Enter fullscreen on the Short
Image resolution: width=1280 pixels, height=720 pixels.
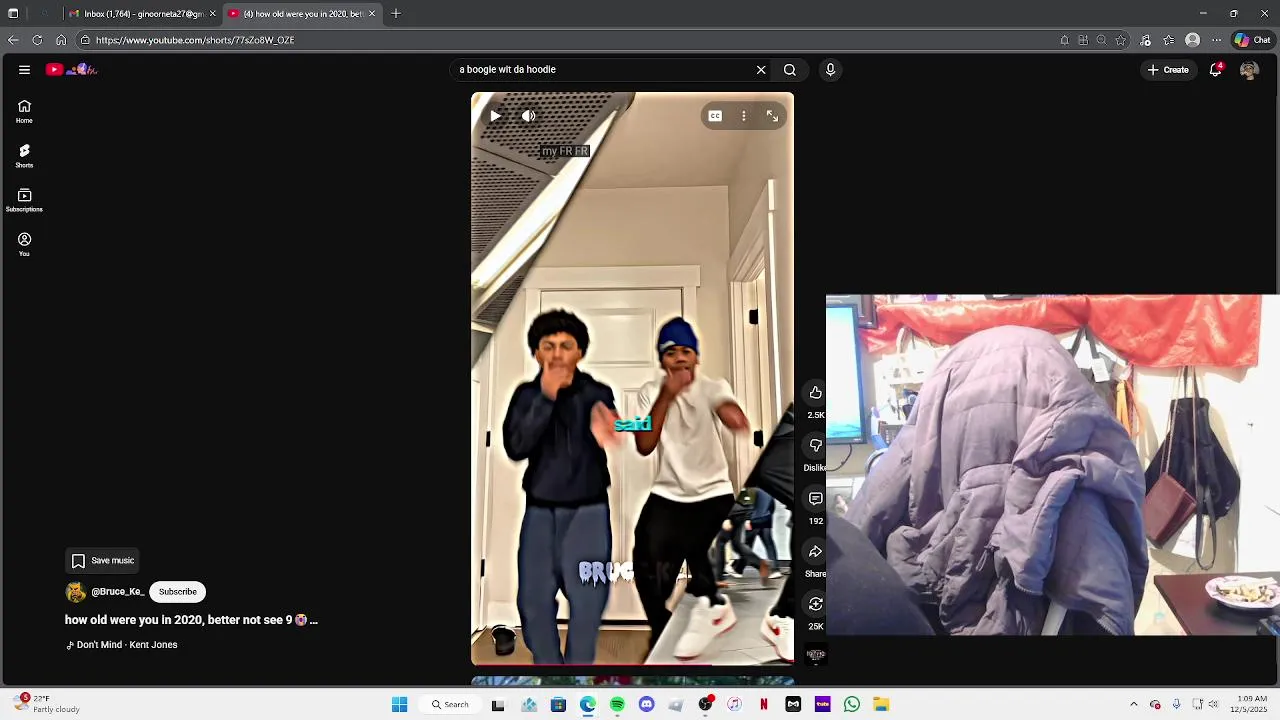tap(772, 116)
